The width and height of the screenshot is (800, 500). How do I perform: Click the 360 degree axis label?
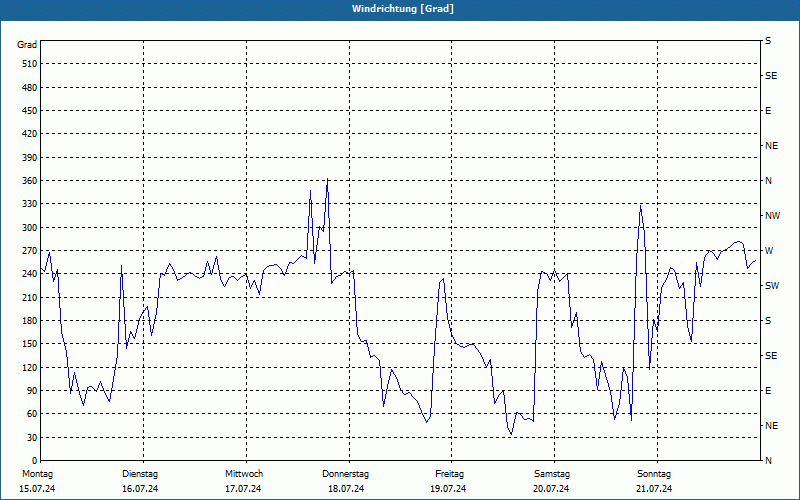[x=30, y=181]
